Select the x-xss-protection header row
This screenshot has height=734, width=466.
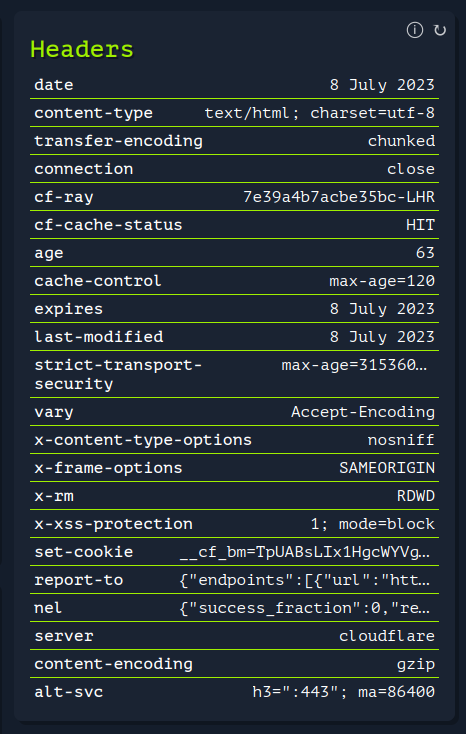(235, 524)
